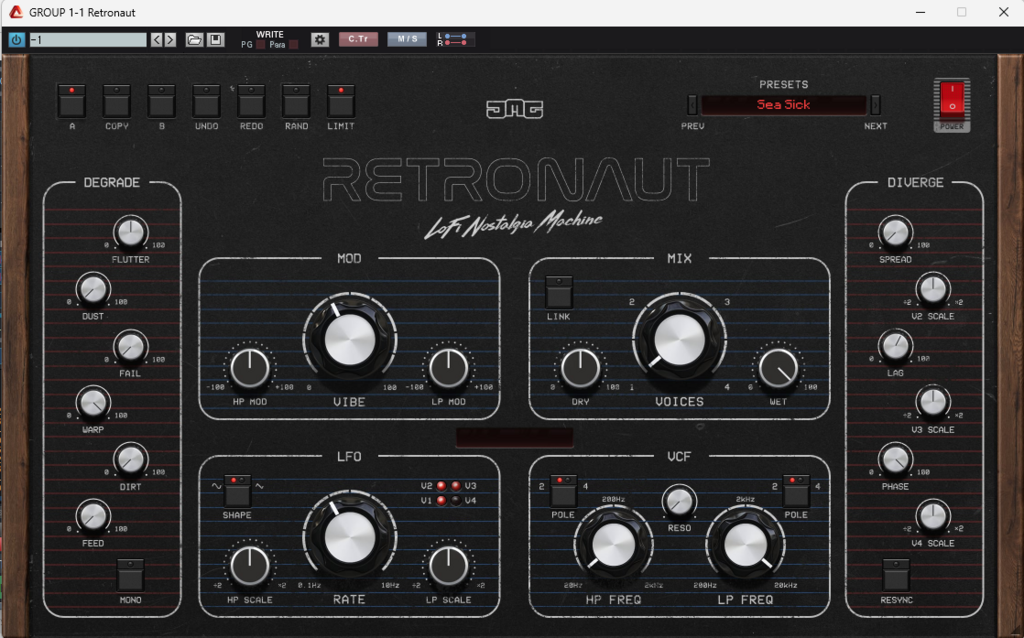Select previous Retronaut preset with PREV arrow

click(x=693, y=104)
